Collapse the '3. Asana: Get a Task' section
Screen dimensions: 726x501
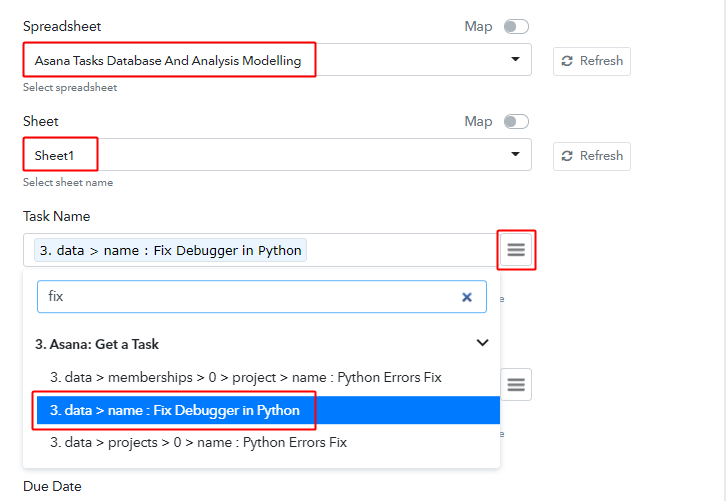pyautogui.click(x=482, y=343)
